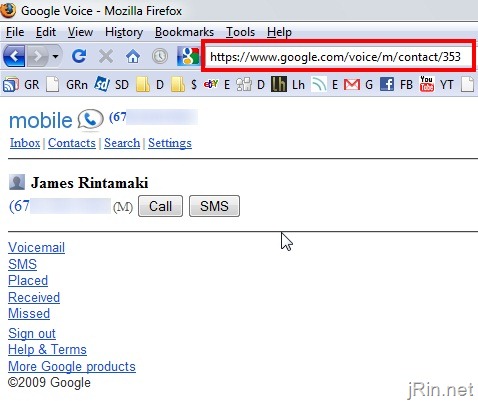478x401 pixels.
Task: Open the Contacts link
Action: [72, 143]
